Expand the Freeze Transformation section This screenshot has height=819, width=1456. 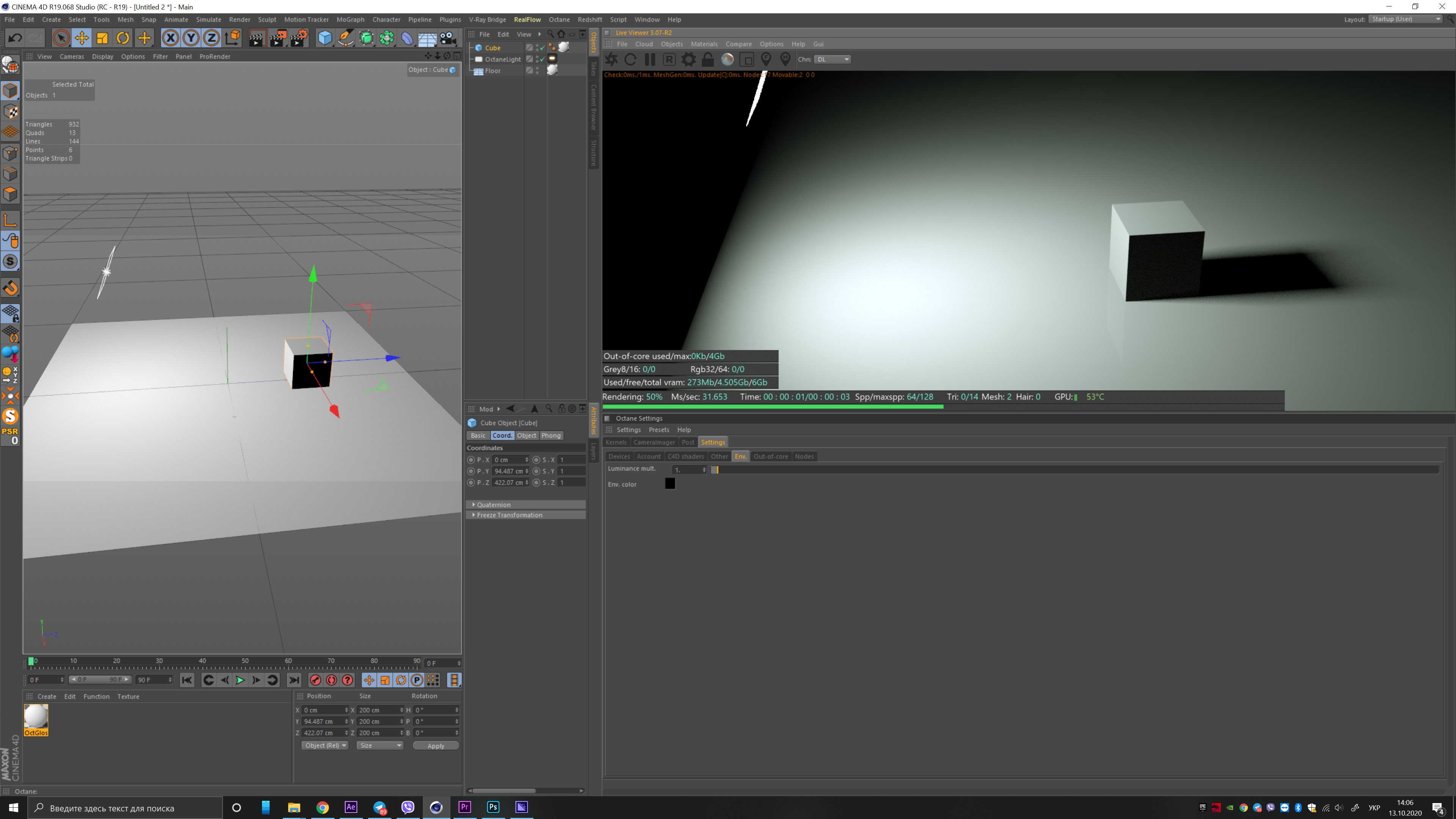coord(526,515)
